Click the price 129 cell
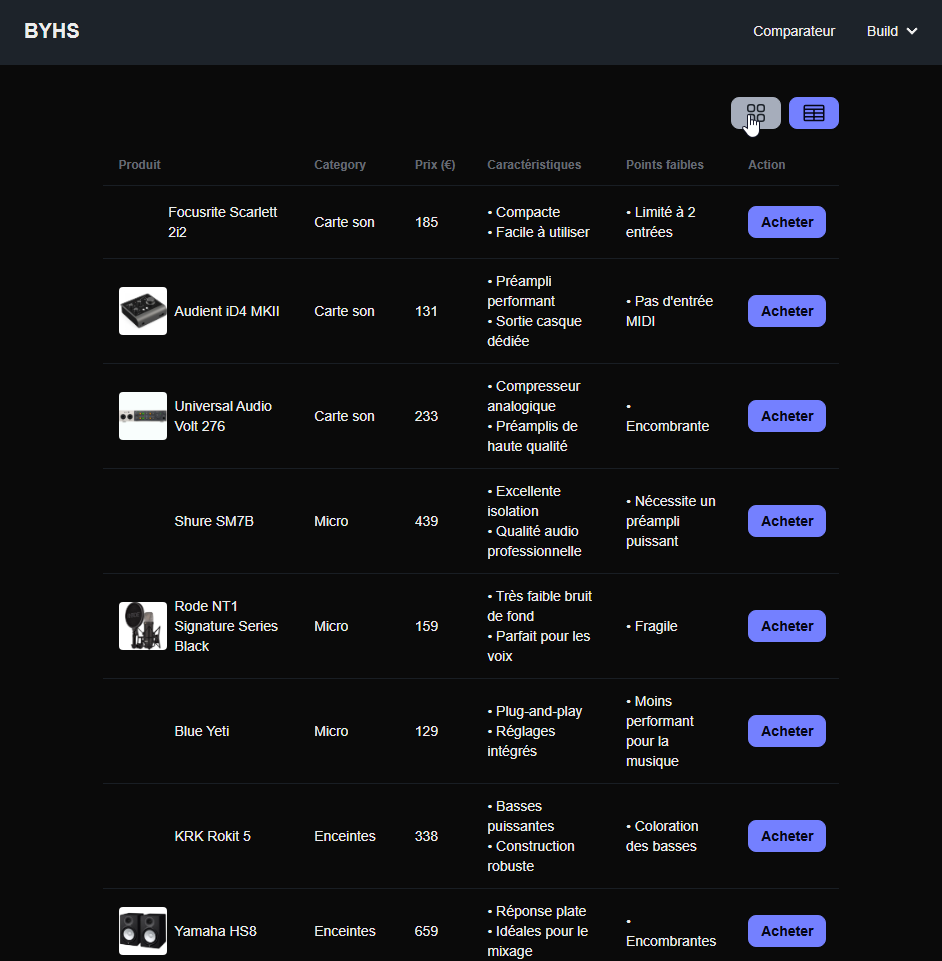The image size is (942, 961). point(427,731)
